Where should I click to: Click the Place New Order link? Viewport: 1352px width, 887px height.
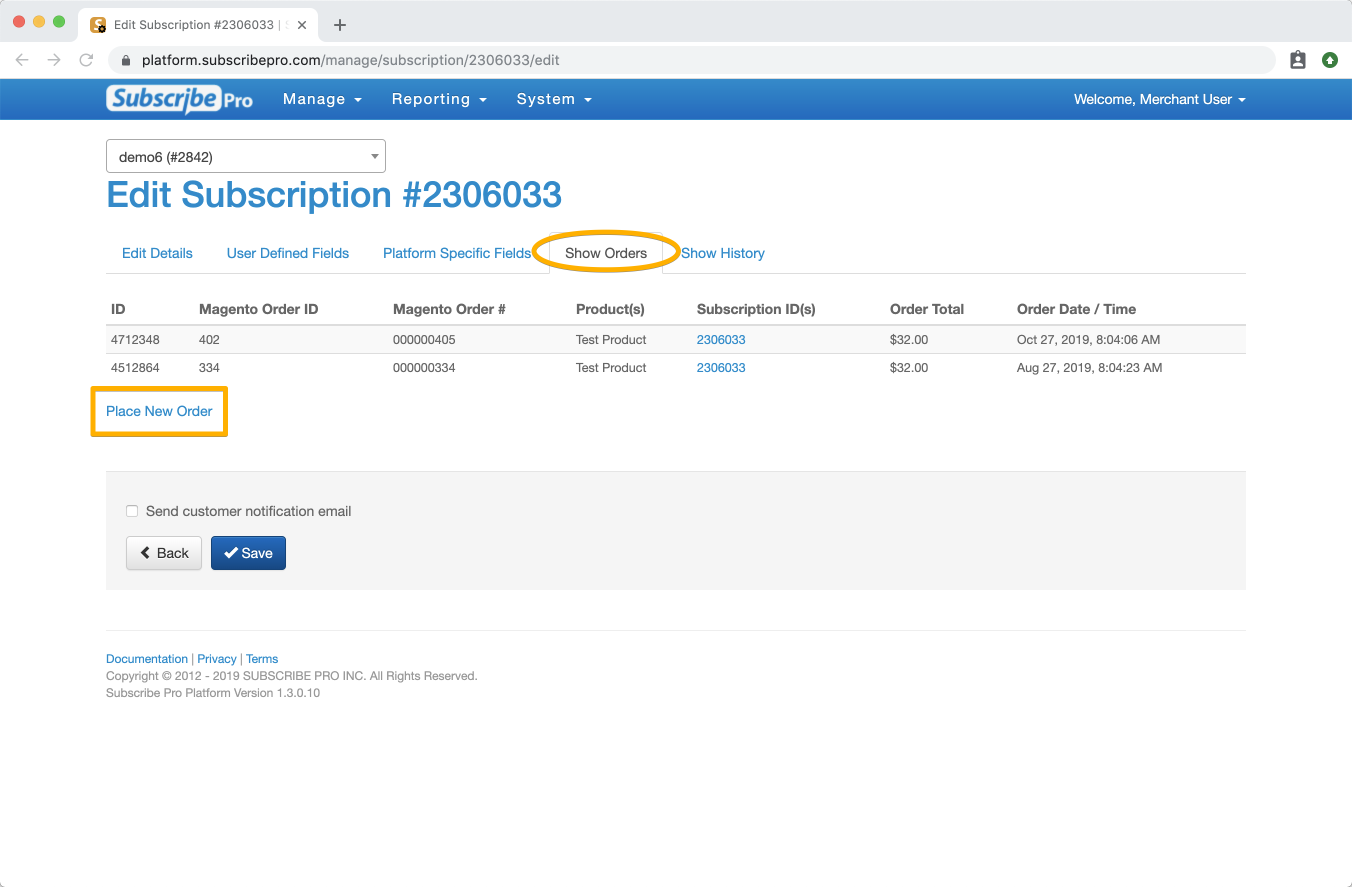pyautogui.click(x=159, y=411)
